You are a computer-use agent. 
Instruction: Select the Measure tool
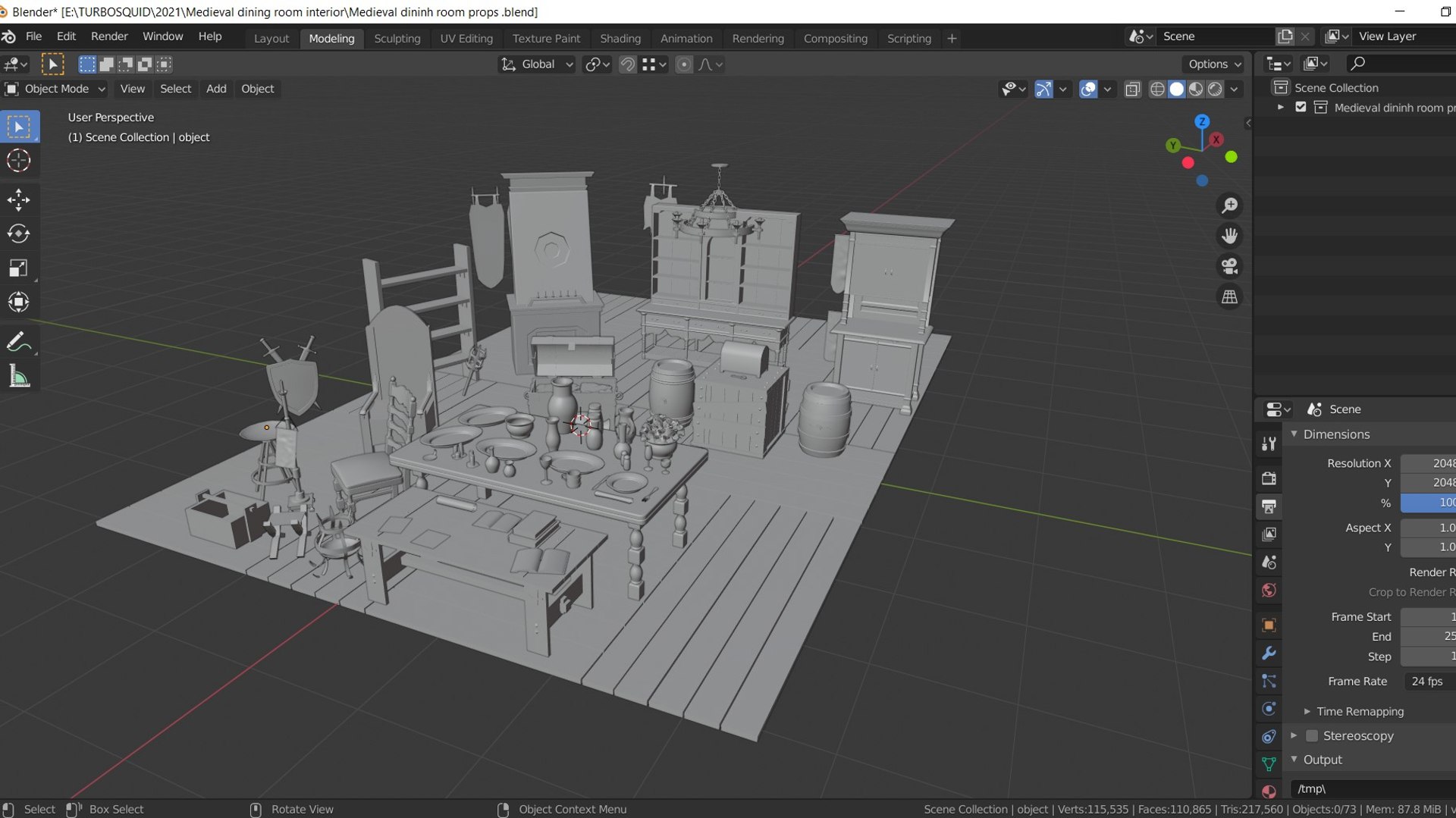[18, 376]
